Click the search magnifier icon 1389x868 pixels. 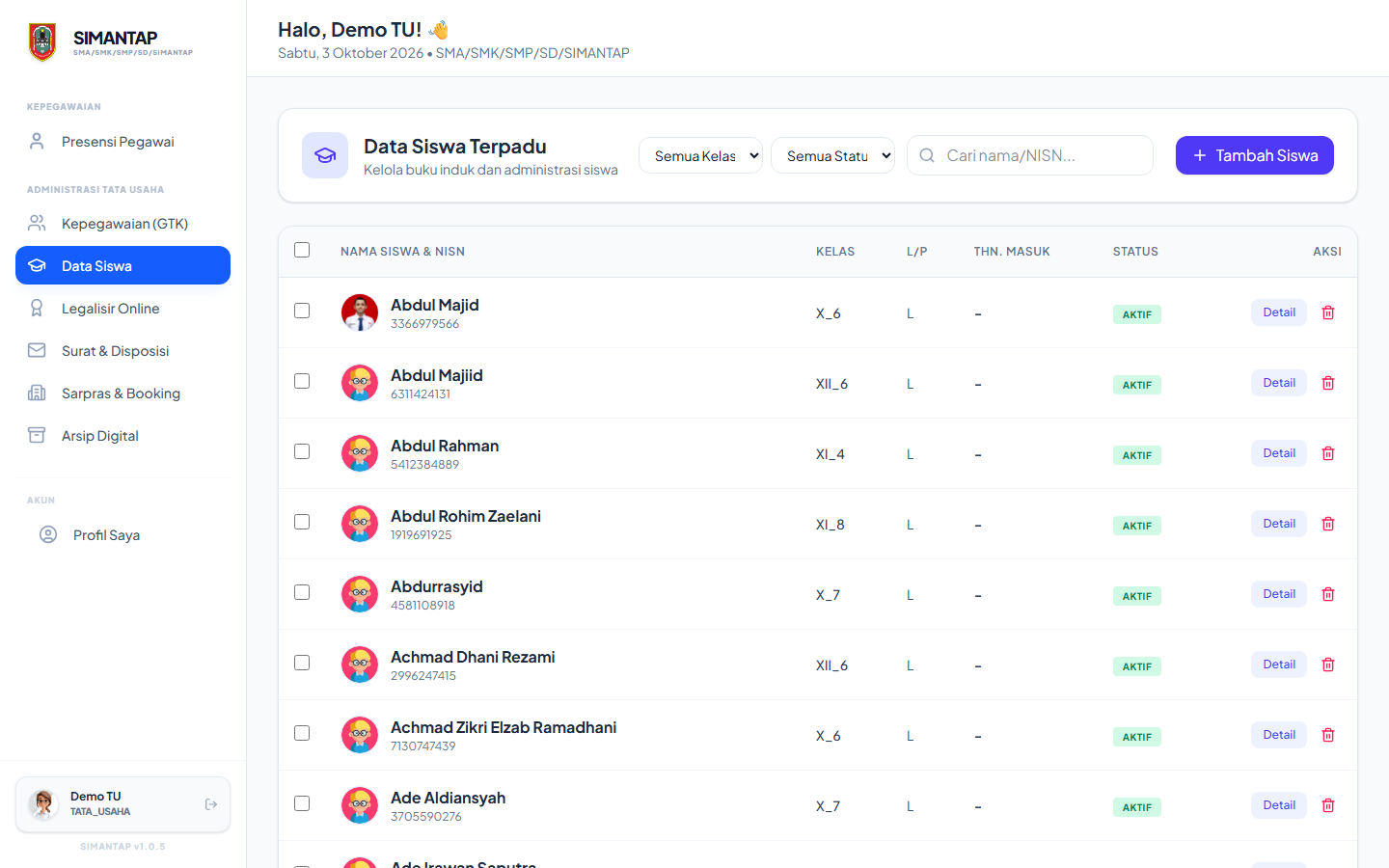coord(927,155)
